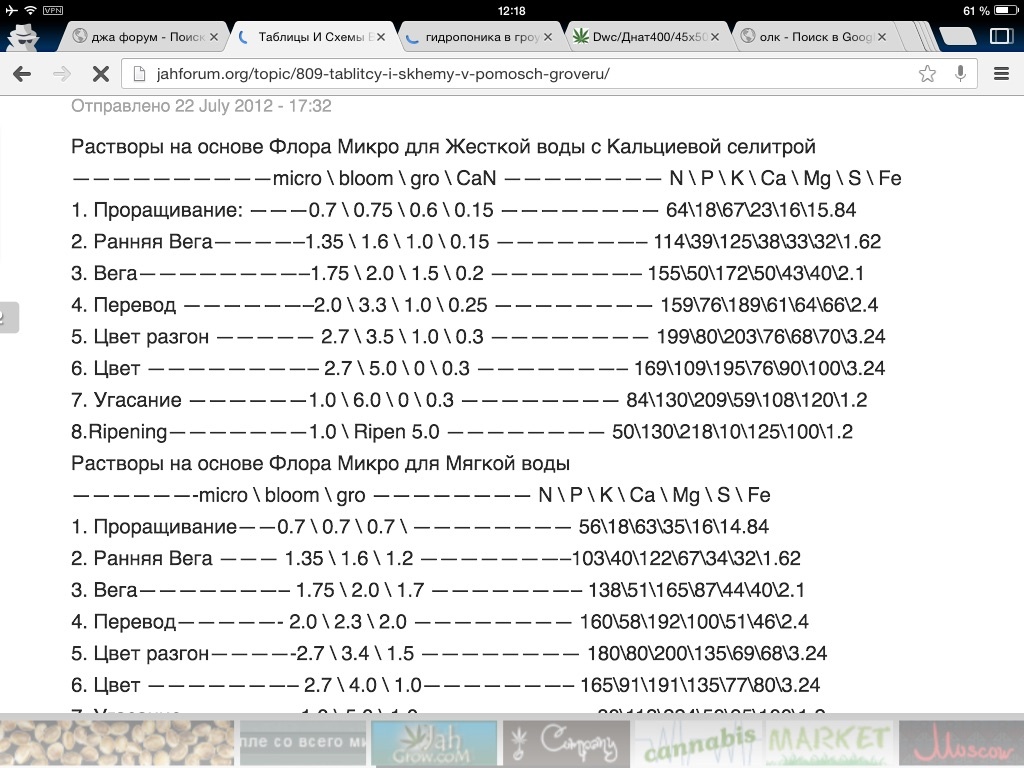Screen dimensions: 1024x768
Task: Open the Chrome hamburger menu
Action: click(1001, 74)
